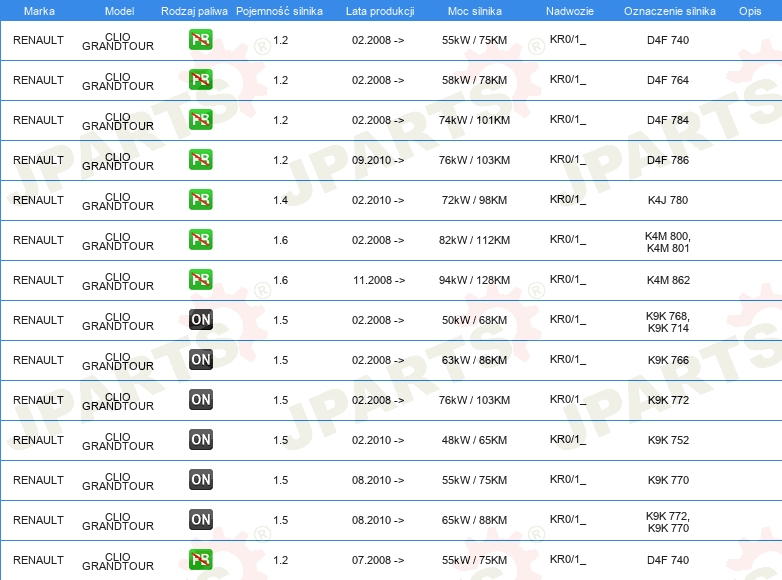Click ON diesel icon in K9K 768 row
This screenshot has height=580, width=782.
tap(200, 320)
